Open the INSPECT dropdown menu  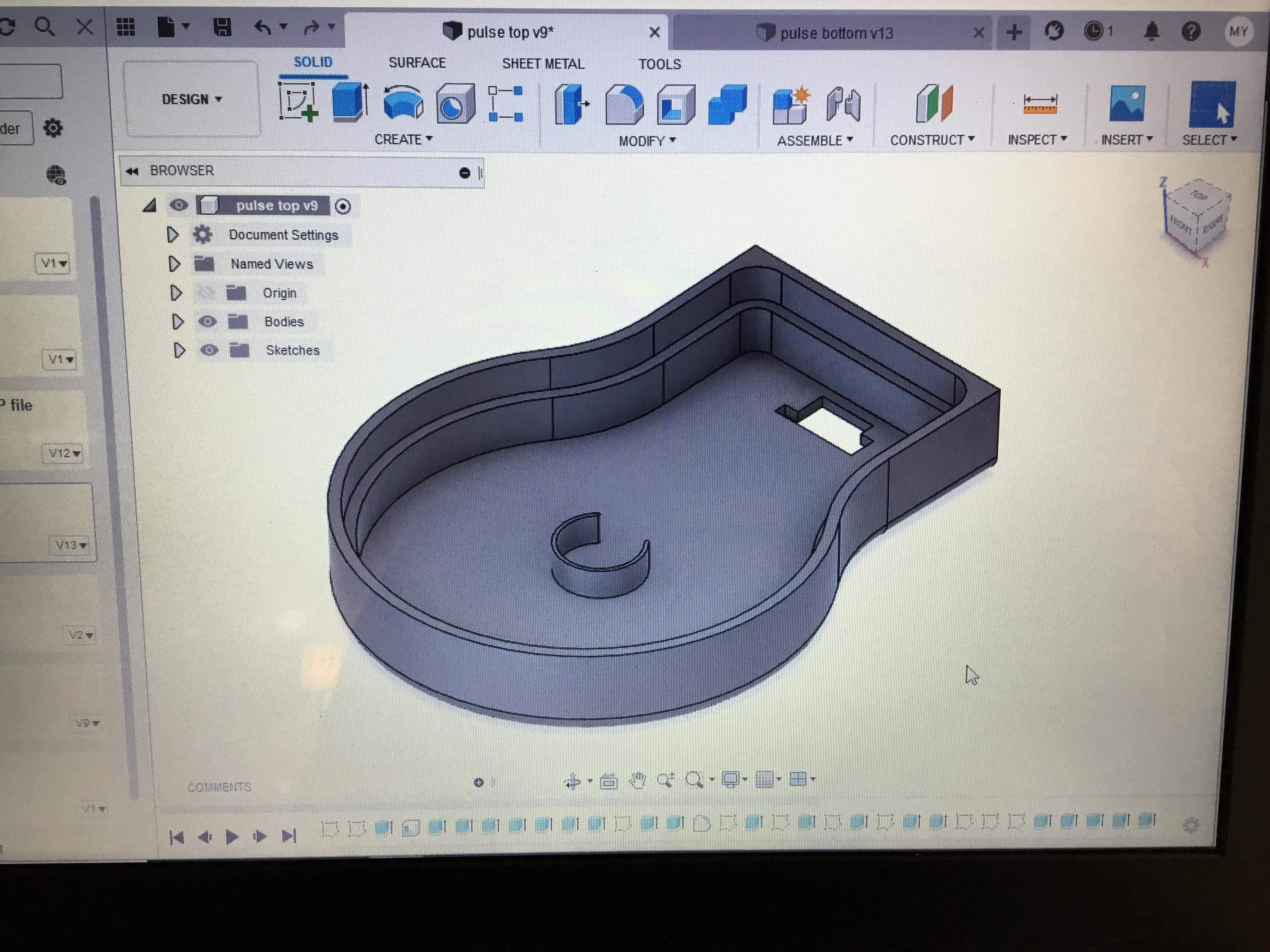(1037, 140)
